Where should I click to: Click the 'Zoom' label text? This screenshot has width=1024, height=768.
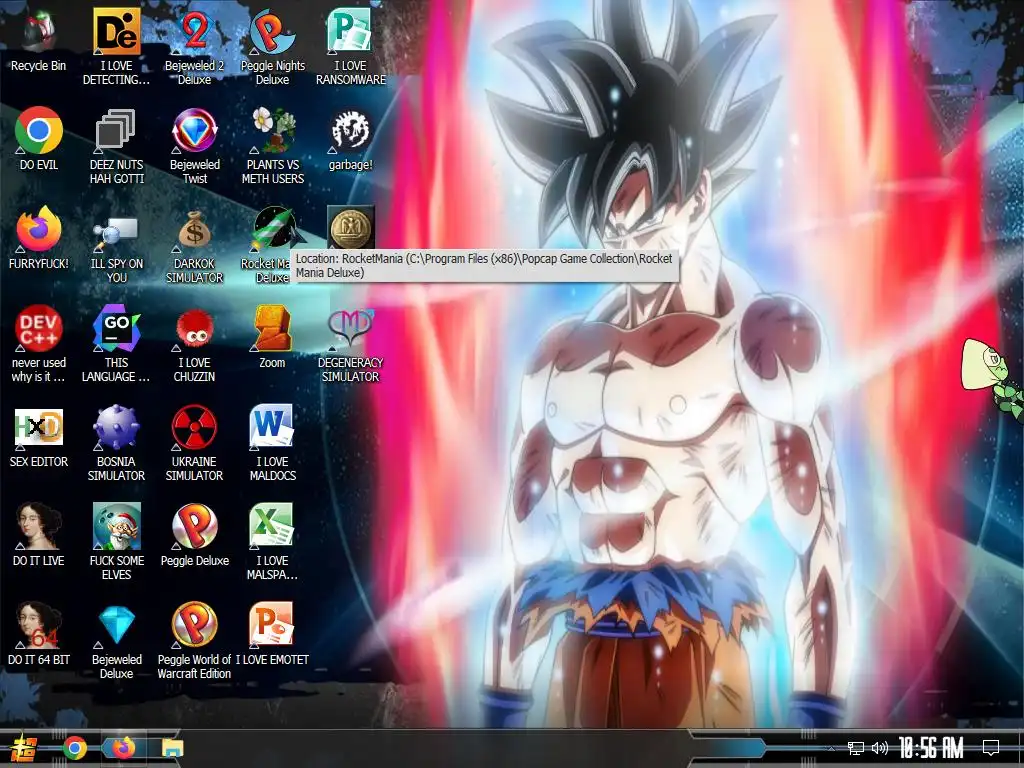(x=272, y=363)
